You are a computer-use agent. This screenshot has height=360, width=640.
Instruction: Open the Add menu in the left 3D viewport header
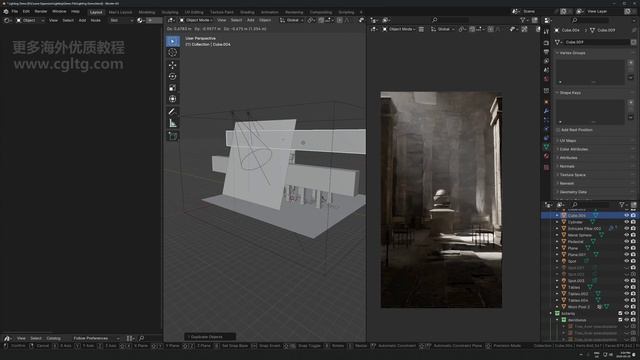click(x=251, y=20)
